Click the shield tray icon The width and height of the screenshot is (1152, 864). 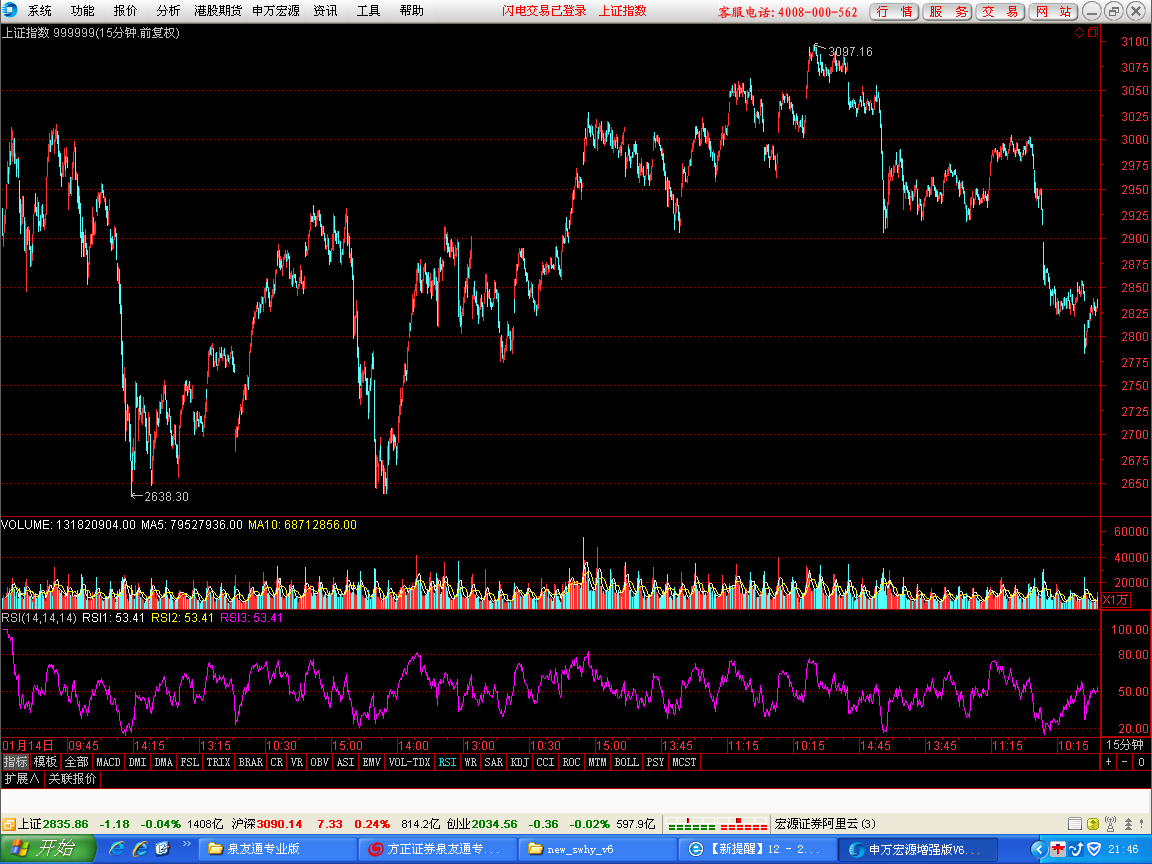[1094, 849]
